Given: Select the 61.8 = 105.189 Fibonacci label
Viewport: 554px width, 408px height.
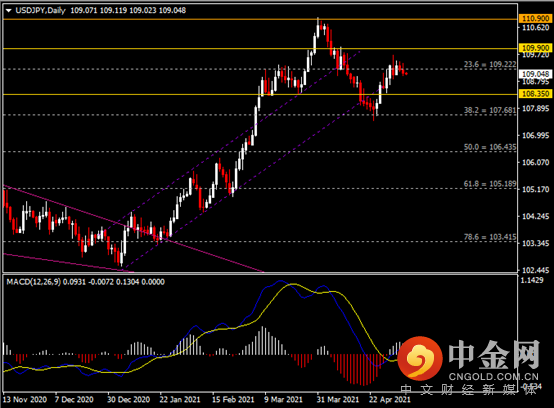Looking at the screenshot, I should (490, 183).
